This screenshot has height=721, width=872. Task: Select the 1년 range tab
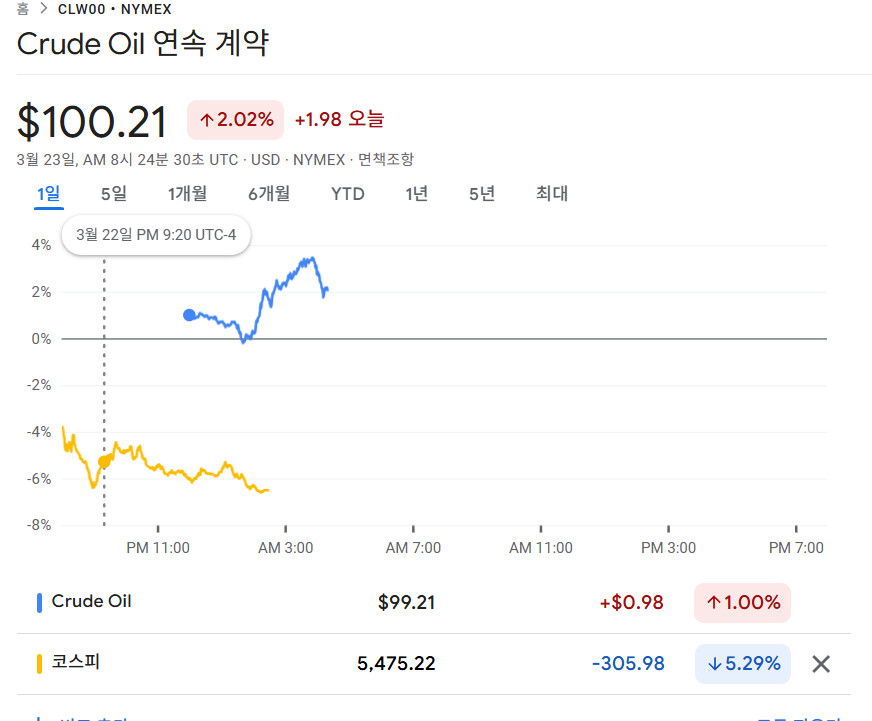point(416,194)
